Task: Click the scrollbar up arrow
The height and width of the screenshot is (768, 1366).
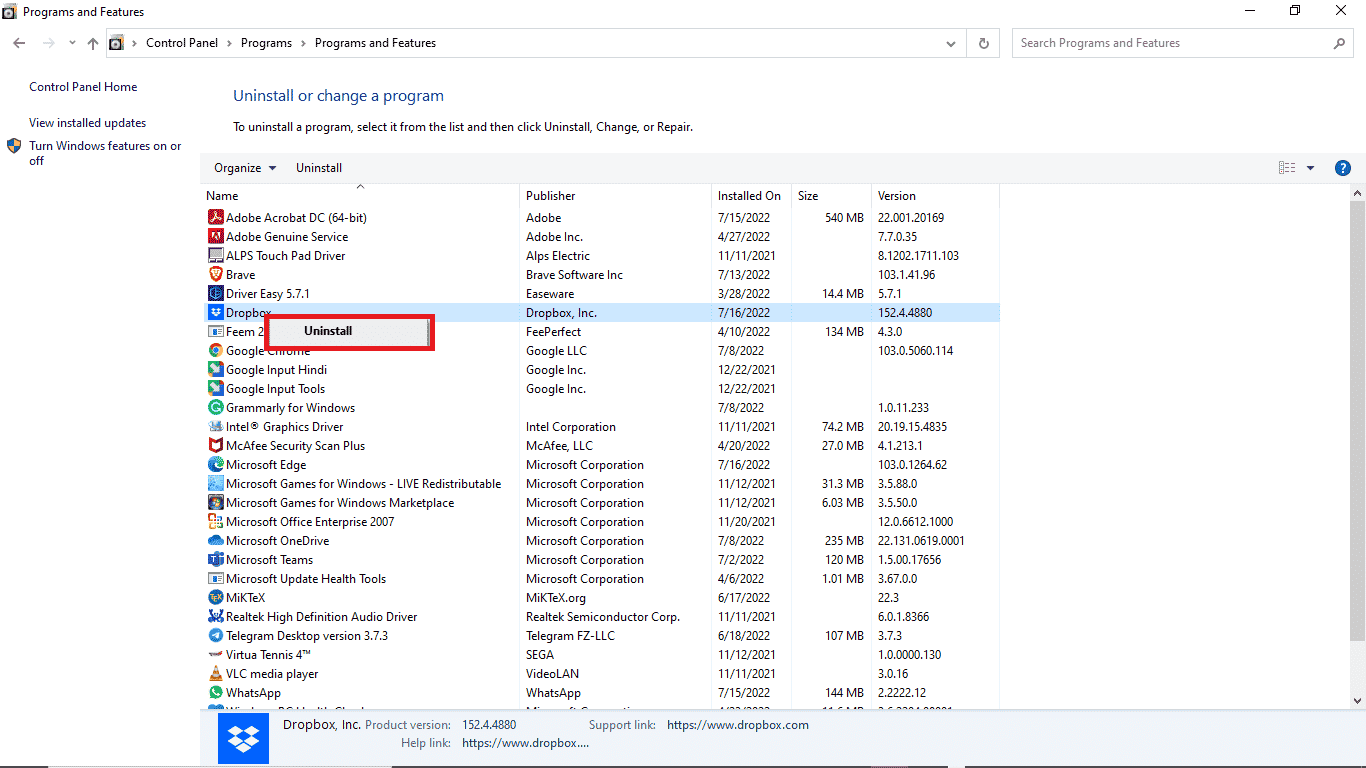Action: pos(1357,193)
